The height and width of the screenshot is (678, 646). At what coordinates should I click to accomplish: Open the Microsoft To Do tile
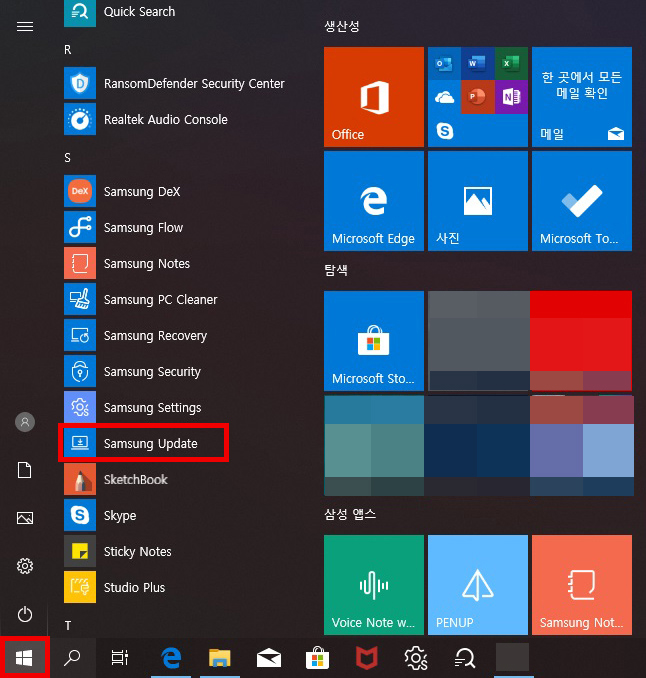coord(582,201)
